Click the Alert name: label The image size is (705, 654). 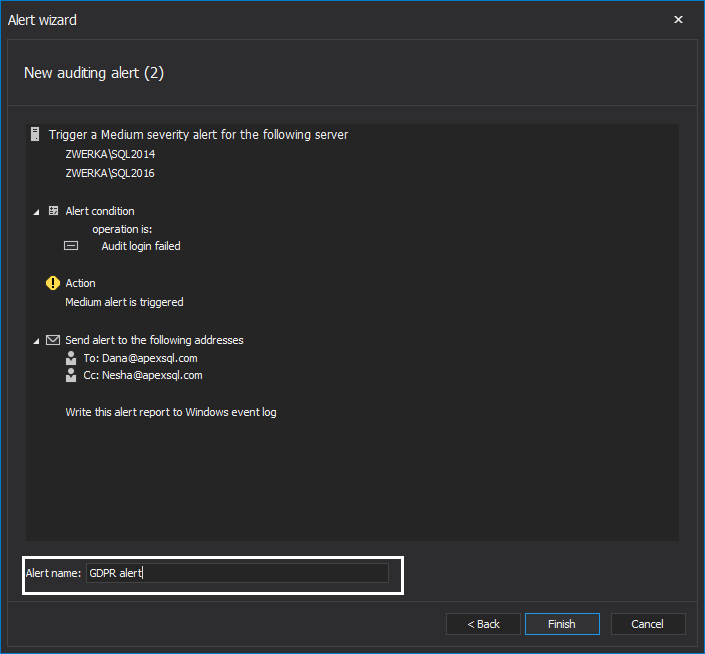[53, 573]
